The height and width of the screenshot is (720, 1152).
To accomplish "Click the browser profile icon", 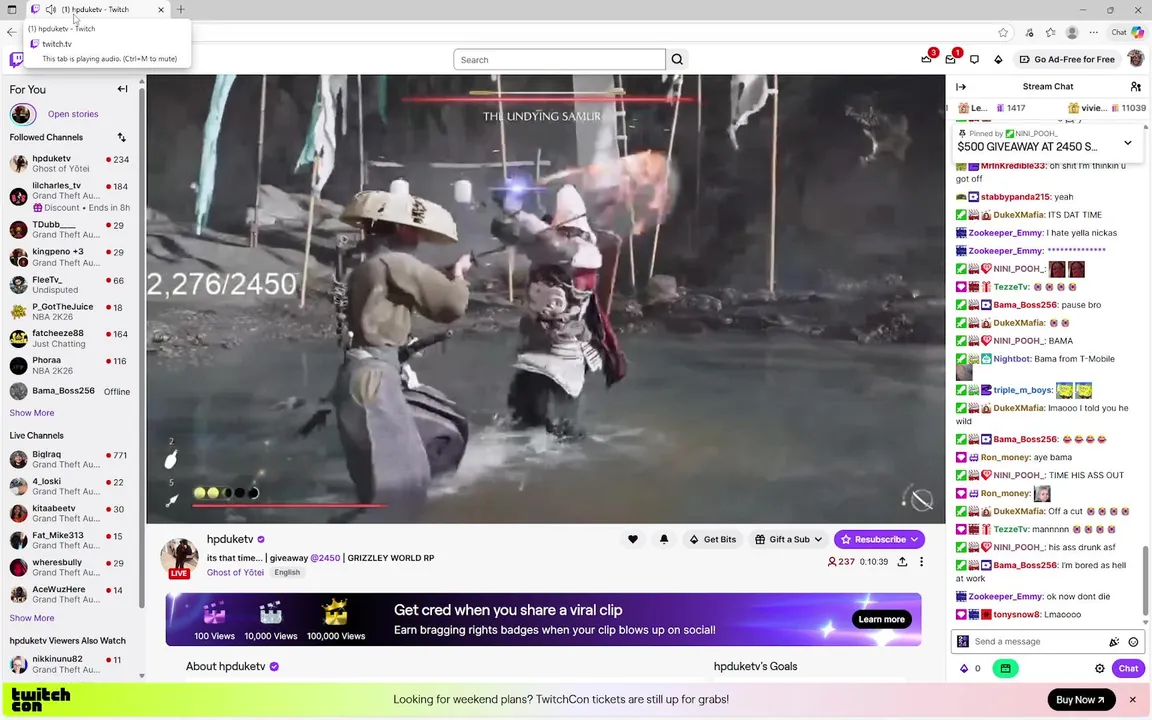I will tap(1072, 32).
